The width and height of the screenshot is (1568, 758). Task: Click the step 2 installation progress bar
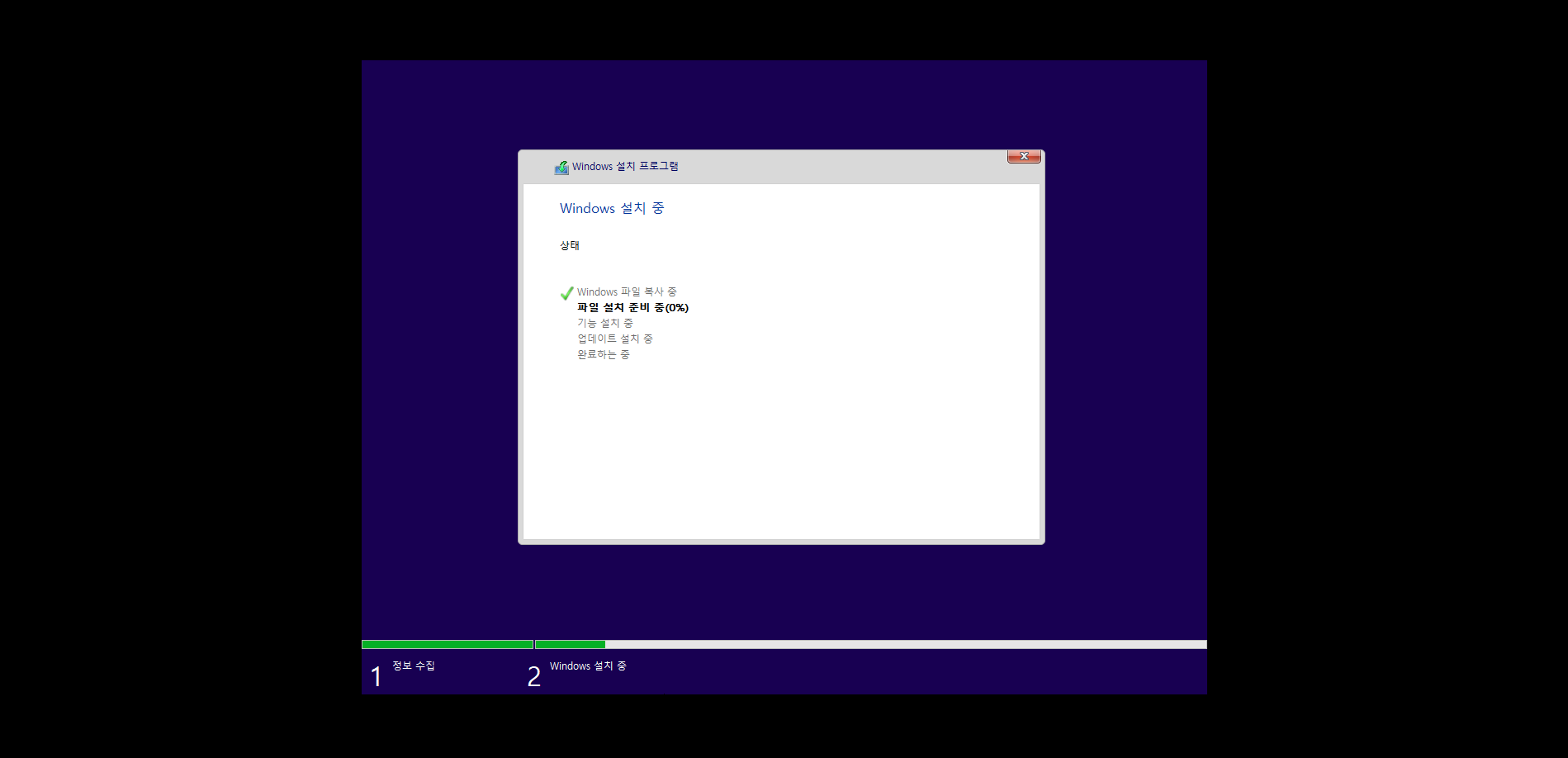871,645
